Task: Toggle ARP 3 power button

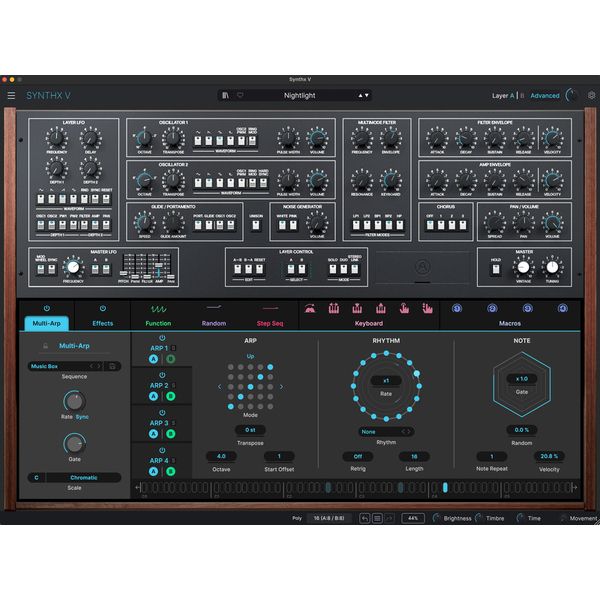Action: tap(162, 413)
